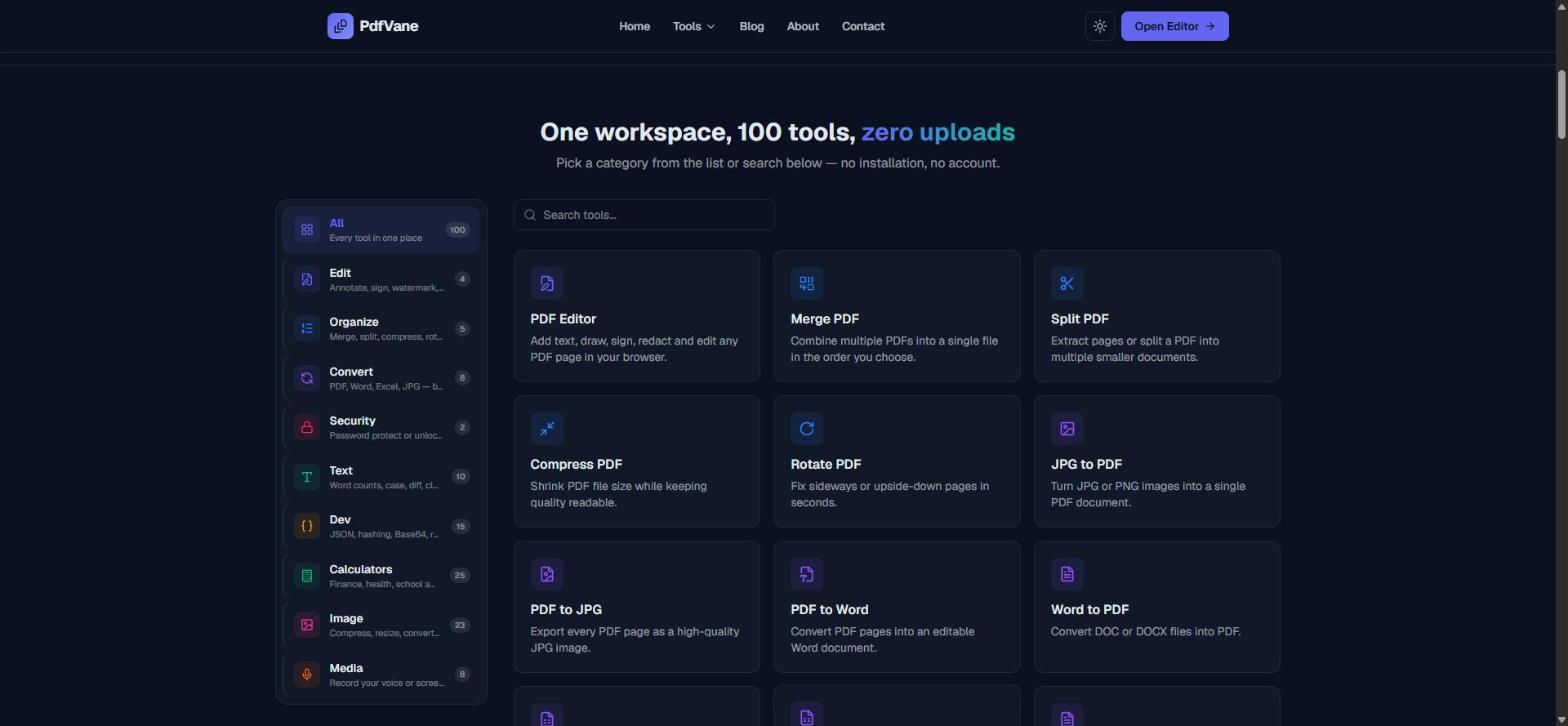This screenshot has height=726, width=1568.
Task: Click the search magnifier icon
Action: coord(530,215)
